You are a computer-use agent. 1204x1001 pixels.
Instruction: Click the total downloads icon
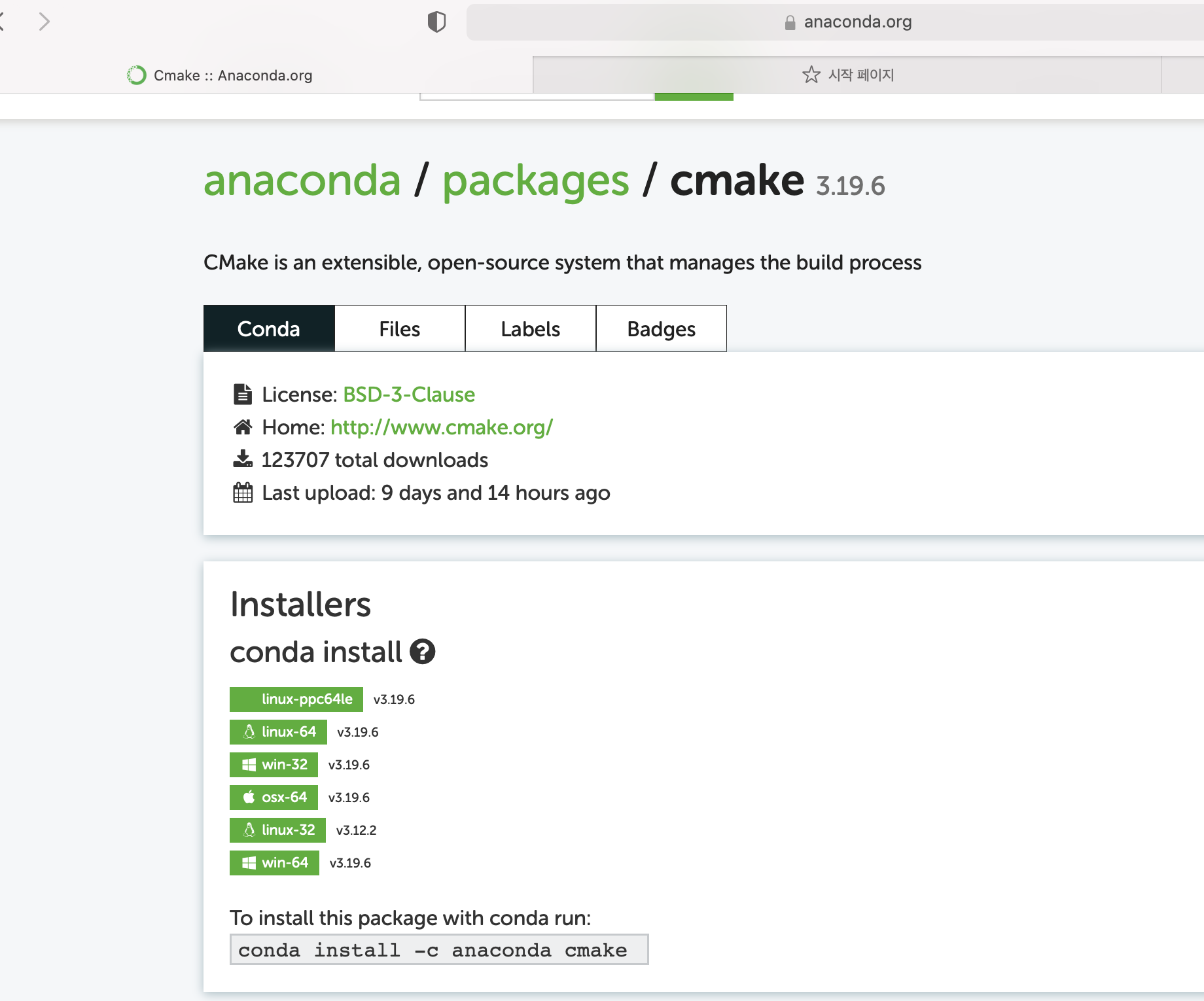[x=243, y=459]
